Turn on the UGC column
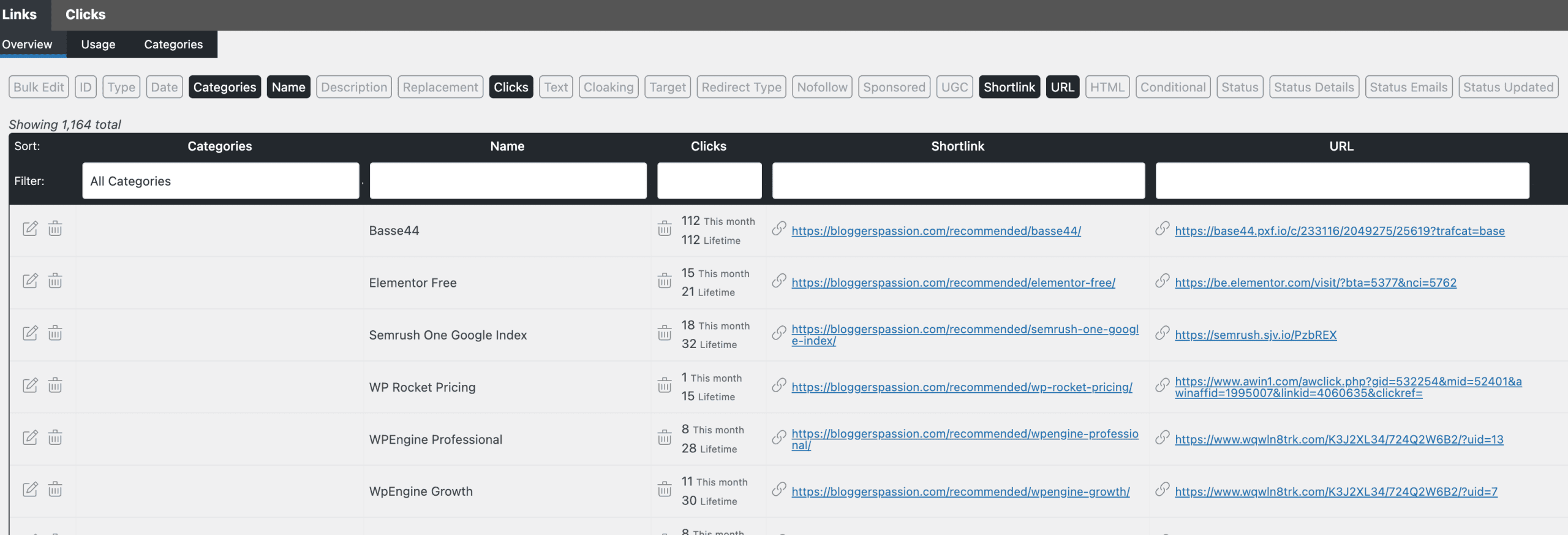 coord(954,87)
